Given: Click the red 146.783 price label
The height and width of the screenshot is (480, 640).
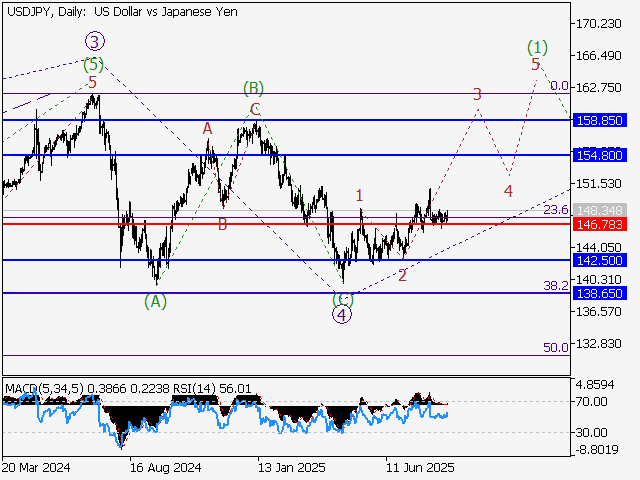Looking at the screenshot, I should (600, 226).
